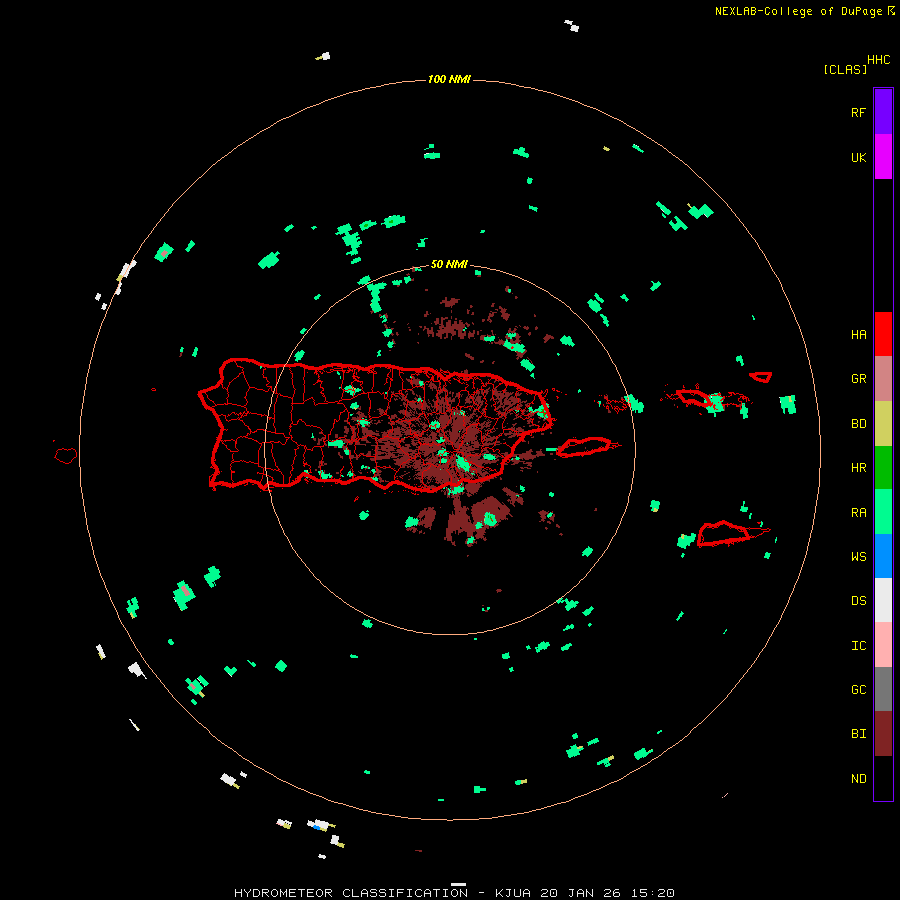Click the [CLAS] units label
900x900 pixels.
tap(845, 69)
